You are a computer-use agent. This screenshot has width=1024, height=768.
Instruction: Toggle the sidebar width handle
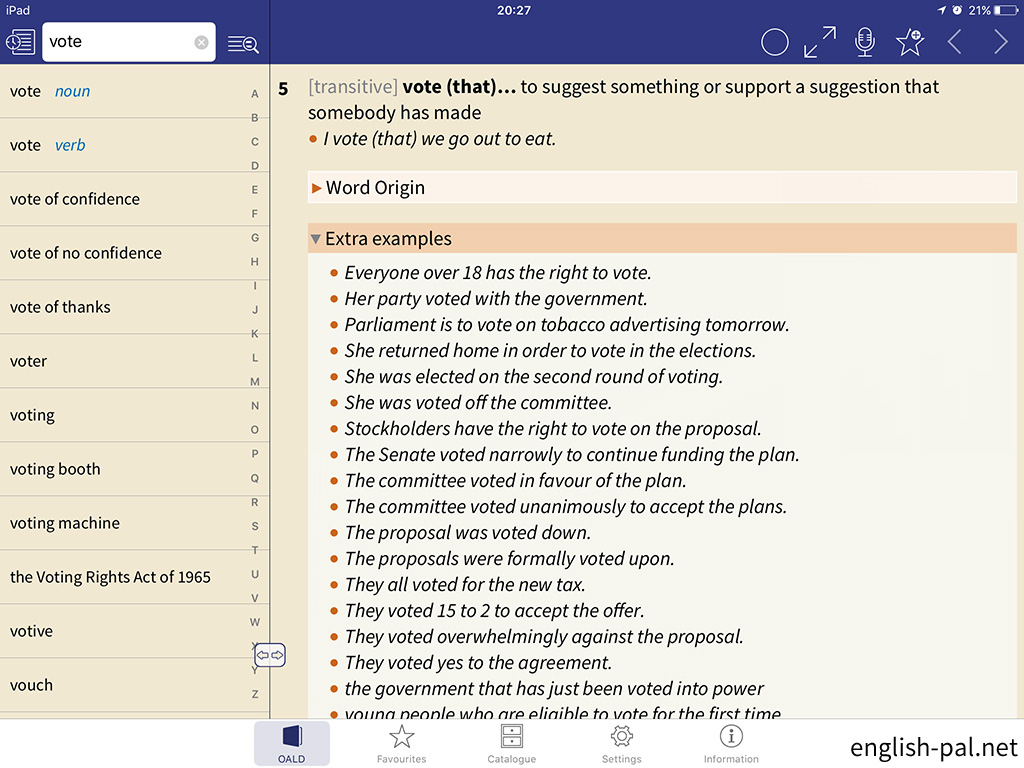click(270, 656)
